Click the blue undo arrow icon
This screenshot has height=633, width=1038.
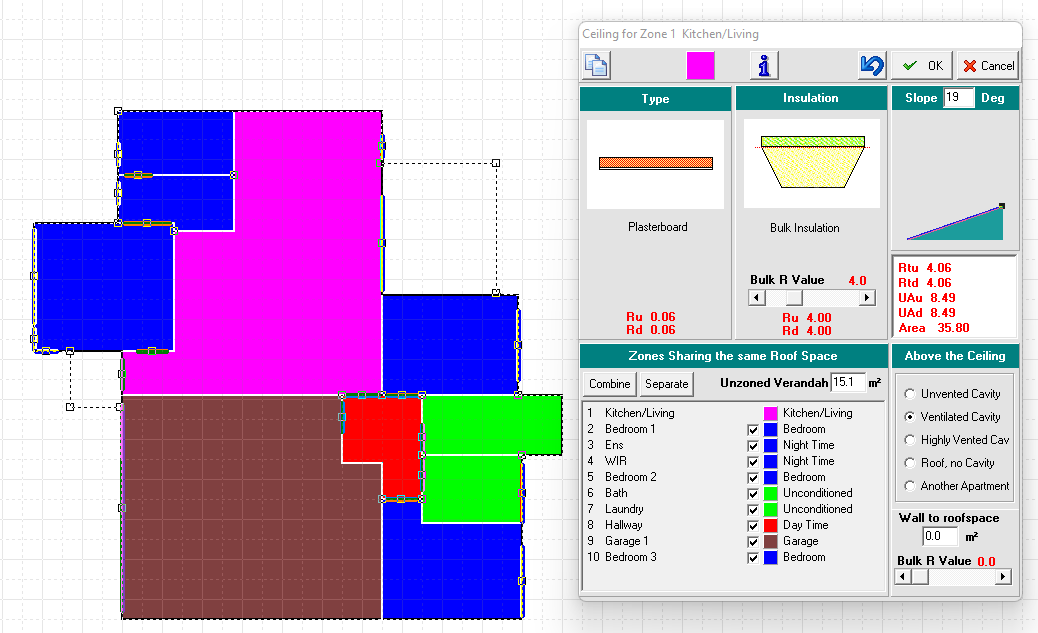coord(871,66)
